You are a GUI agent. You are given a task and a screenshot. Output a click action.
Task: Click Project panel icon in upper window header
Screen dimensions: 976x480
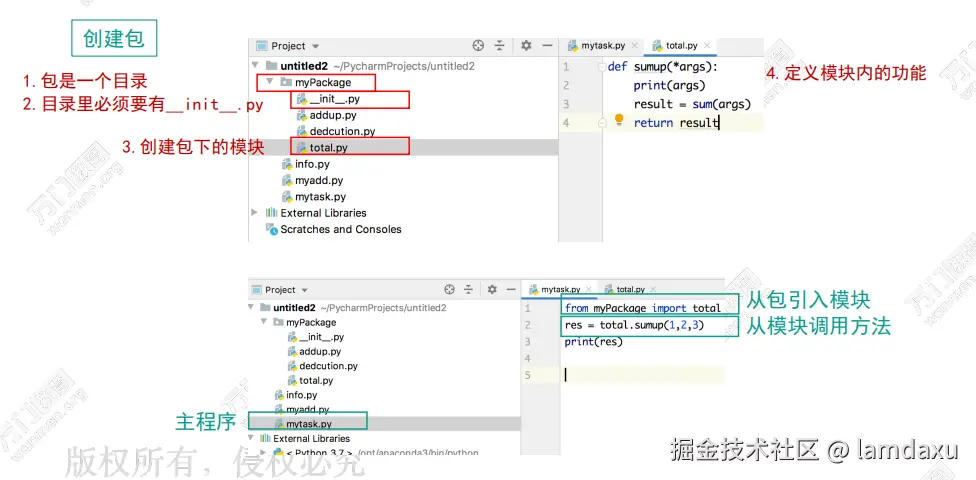262,46
